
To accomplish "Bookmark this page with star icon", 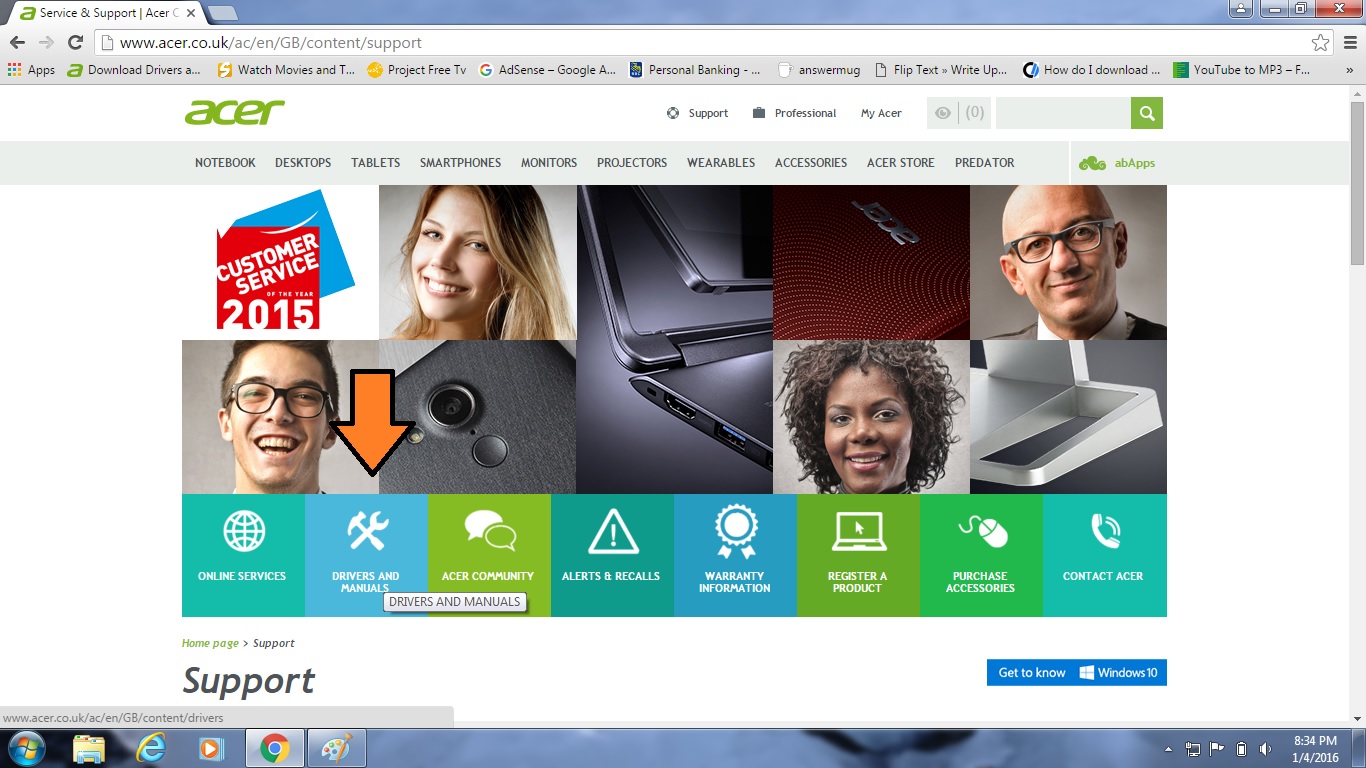I will tap(1321, 42).
